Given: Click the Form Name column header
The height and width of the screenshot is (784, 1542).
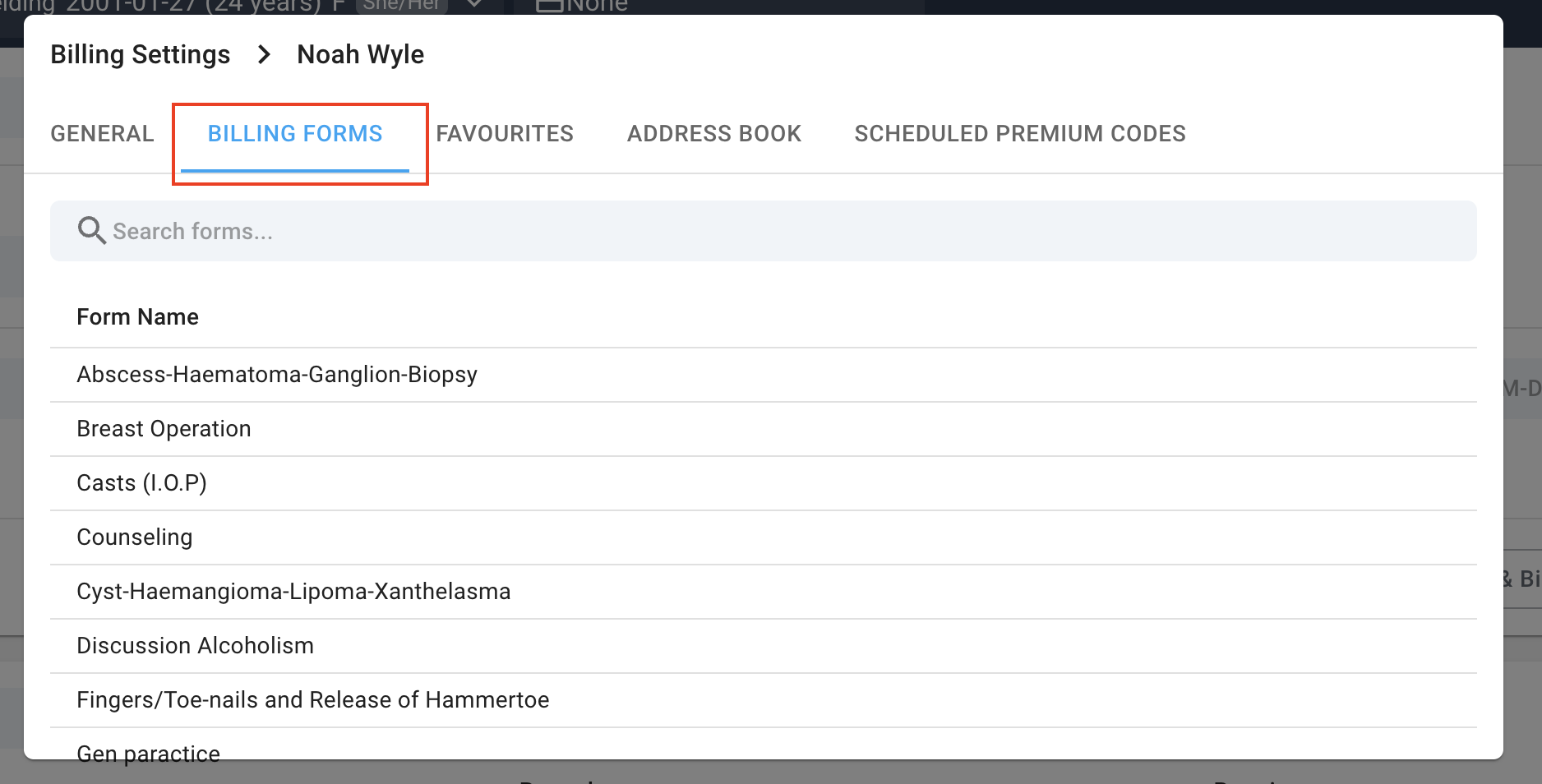Looking at the screenshot, I should click(137, 316).
